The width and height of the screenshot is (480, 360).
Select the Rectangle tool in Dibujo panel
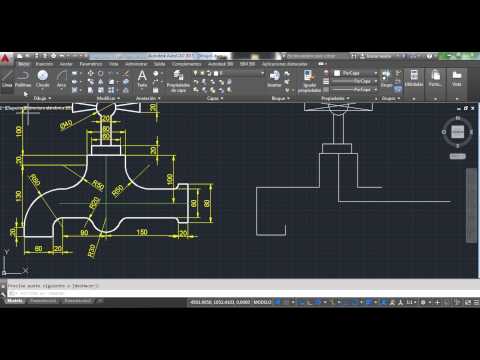click(74, 73)
